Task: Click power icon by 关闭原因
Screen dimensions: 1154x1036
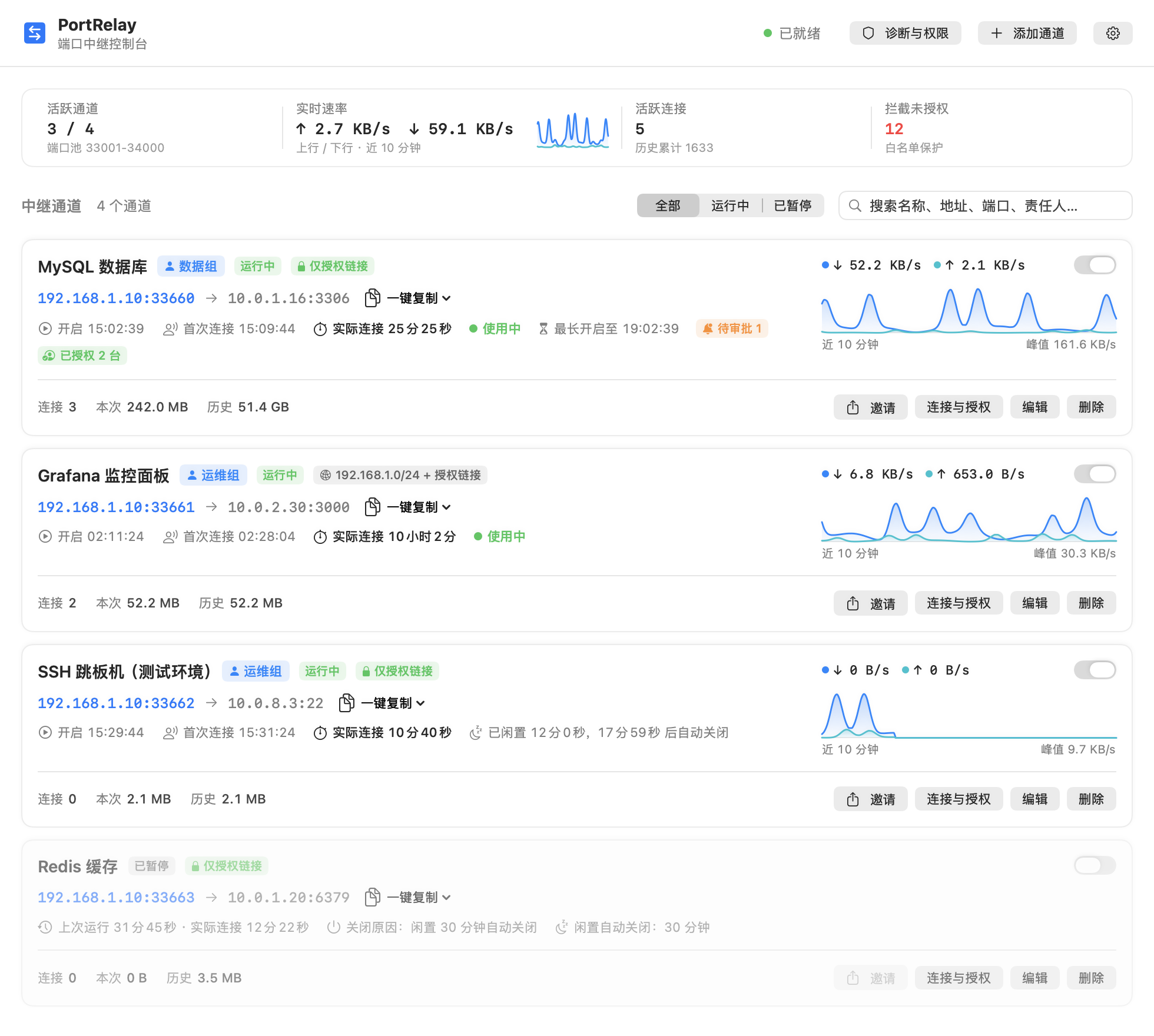Action: tap(333, 928)
